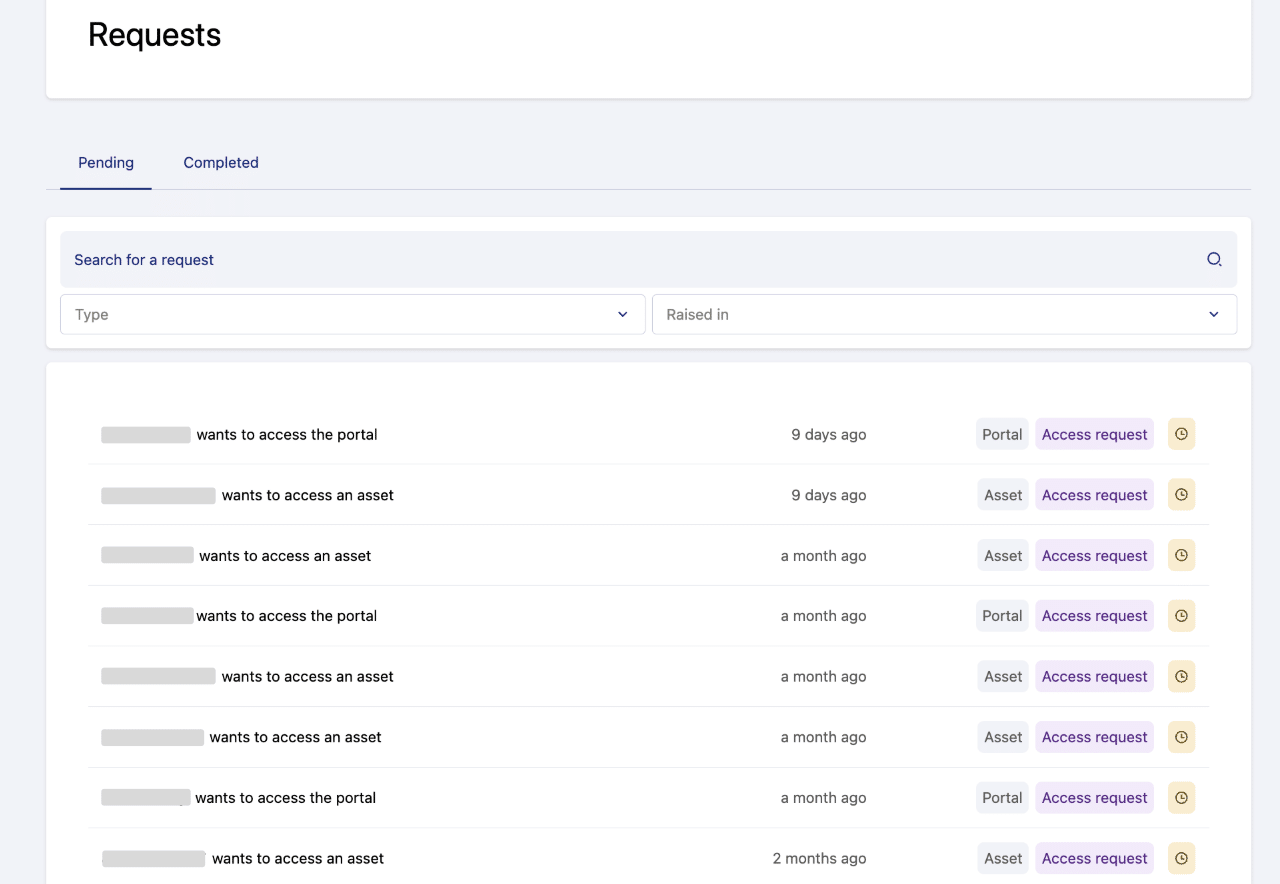Image resolution: width=1280 pixels, height=884 pixels.
Task: Click pending clock icon on seventh request row
Action: pyautogui.click(x=1181, y=797)
